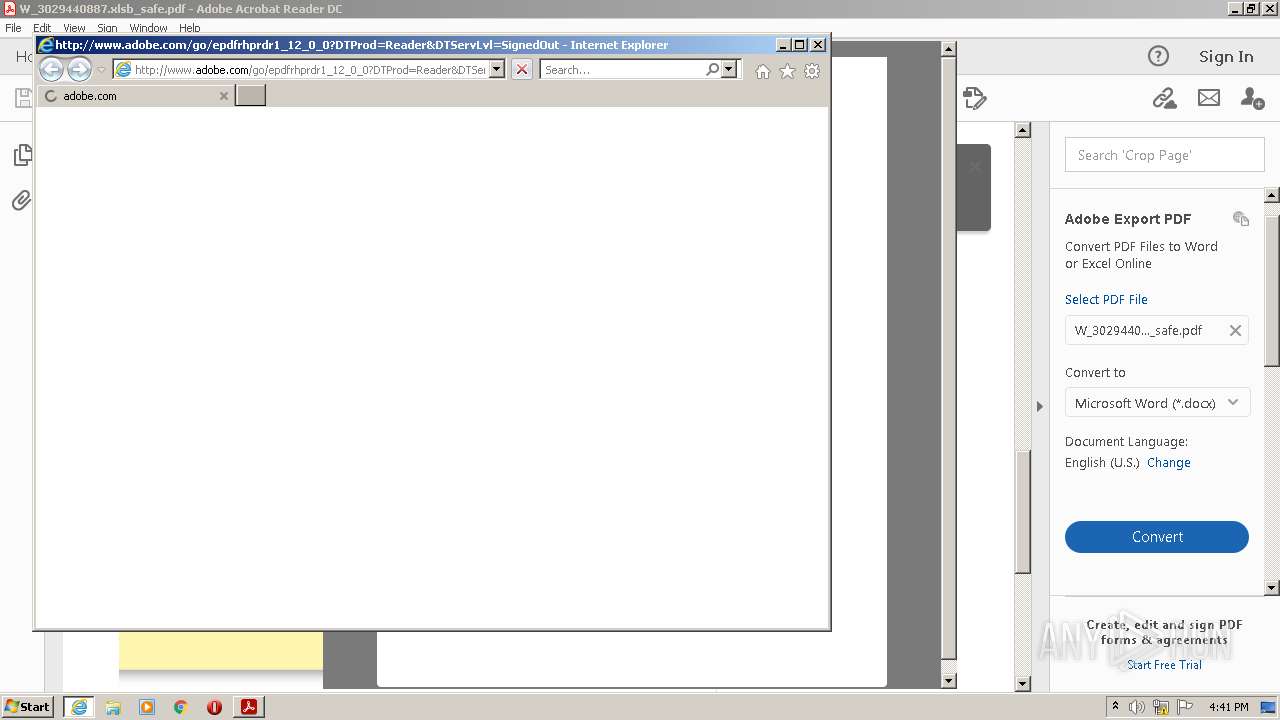The width and height of the screenshot is (1280, 720).
Task: Open Internet Explorer's Home page icon
Action: pos(763,71)
